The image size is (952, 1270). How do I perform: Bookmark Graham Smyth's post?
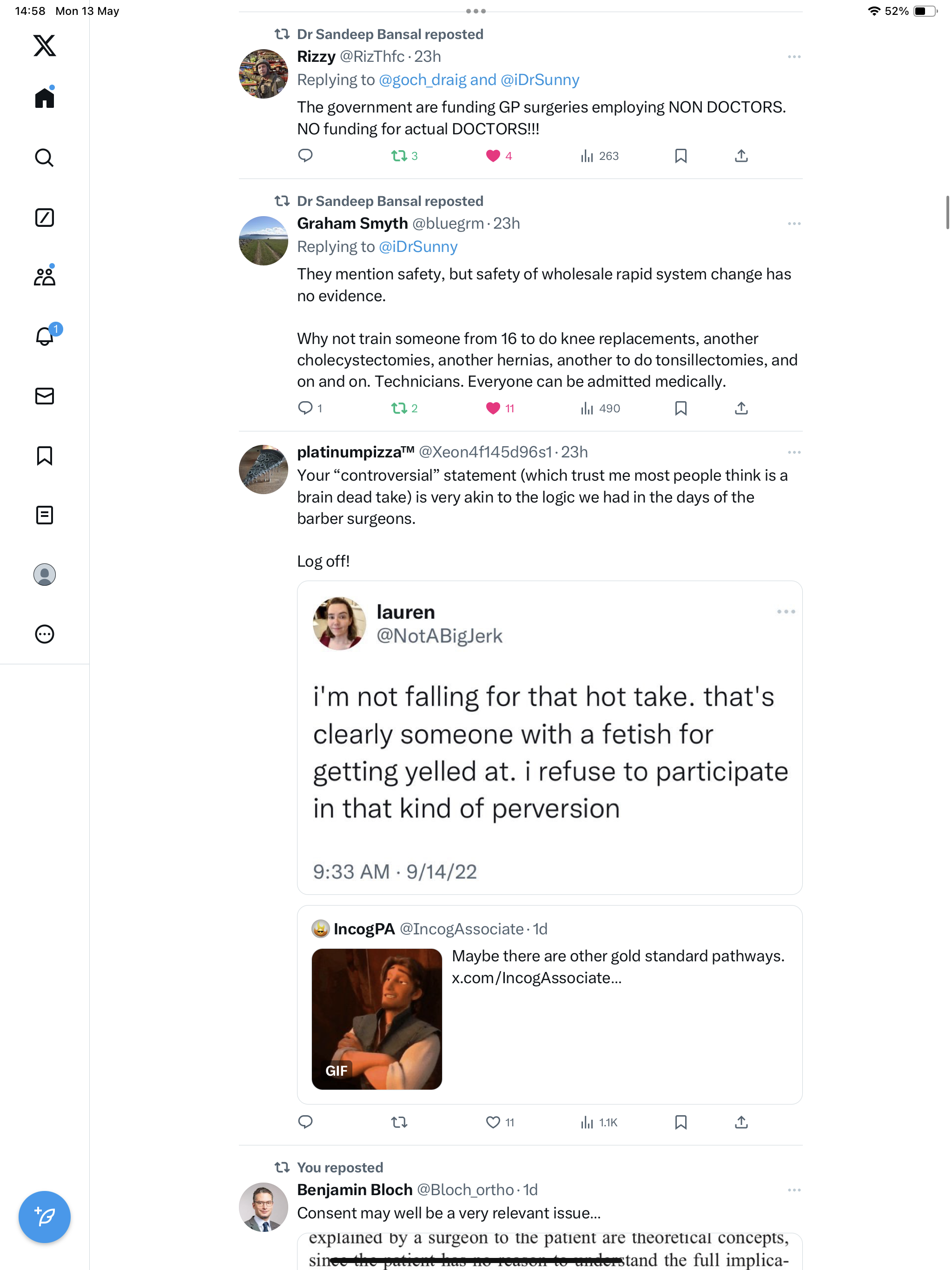681,408
